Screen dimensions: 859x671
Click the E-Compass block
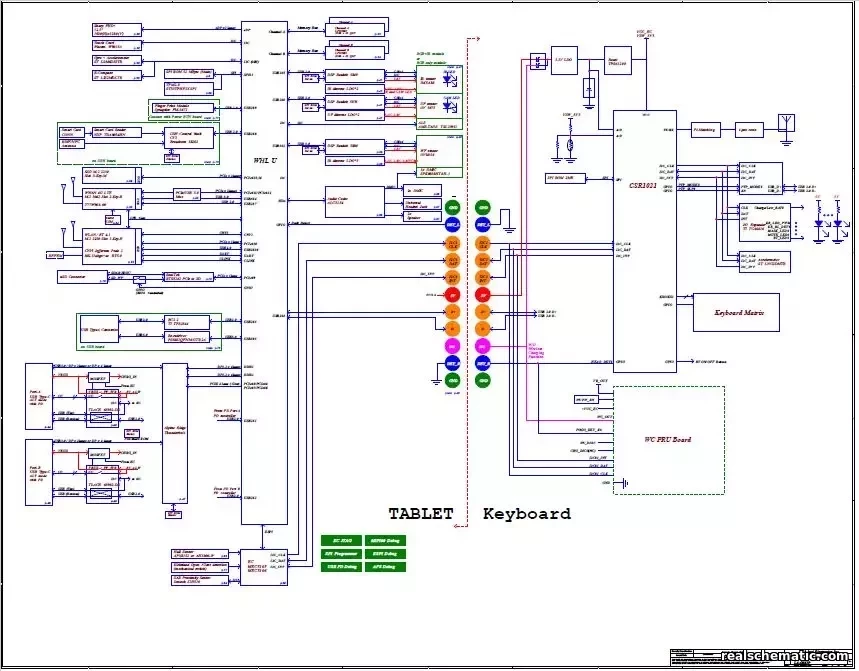click(x=117, y=76)
